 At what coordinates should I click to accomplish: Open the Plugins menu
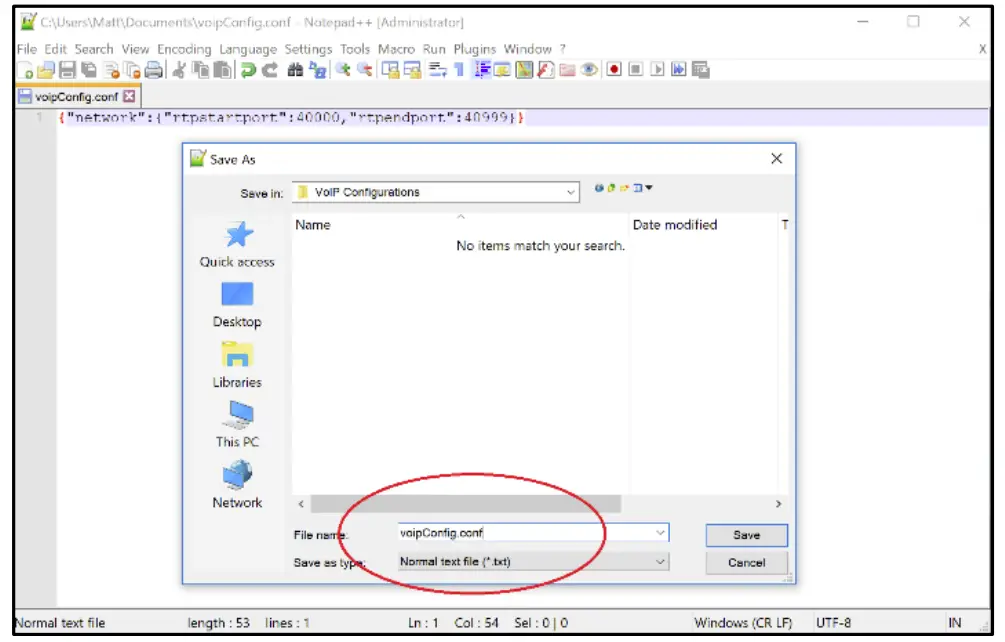[475, 49]
